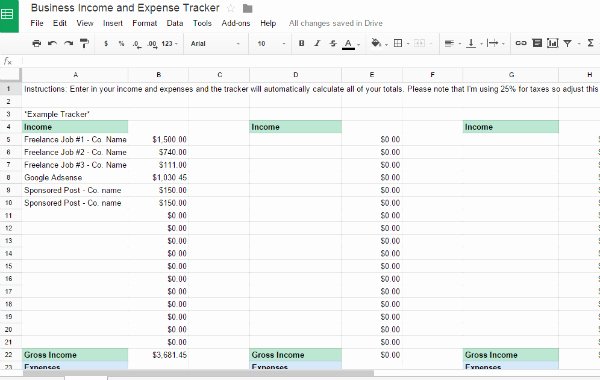Open the Tools menu
The width and height of the screenshot is (600, 380).
[x=202, y=23]
